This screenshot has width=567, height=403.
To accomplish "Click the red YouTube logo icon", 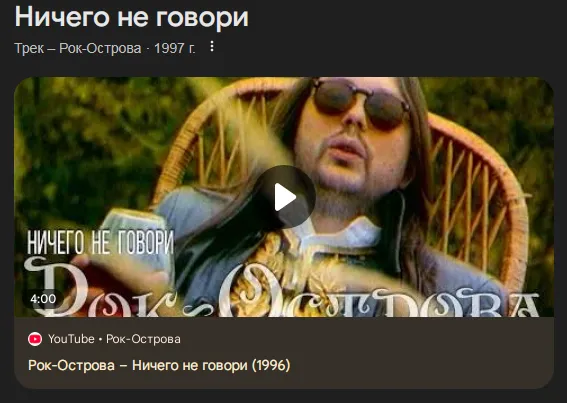I will tap(35, 339).
